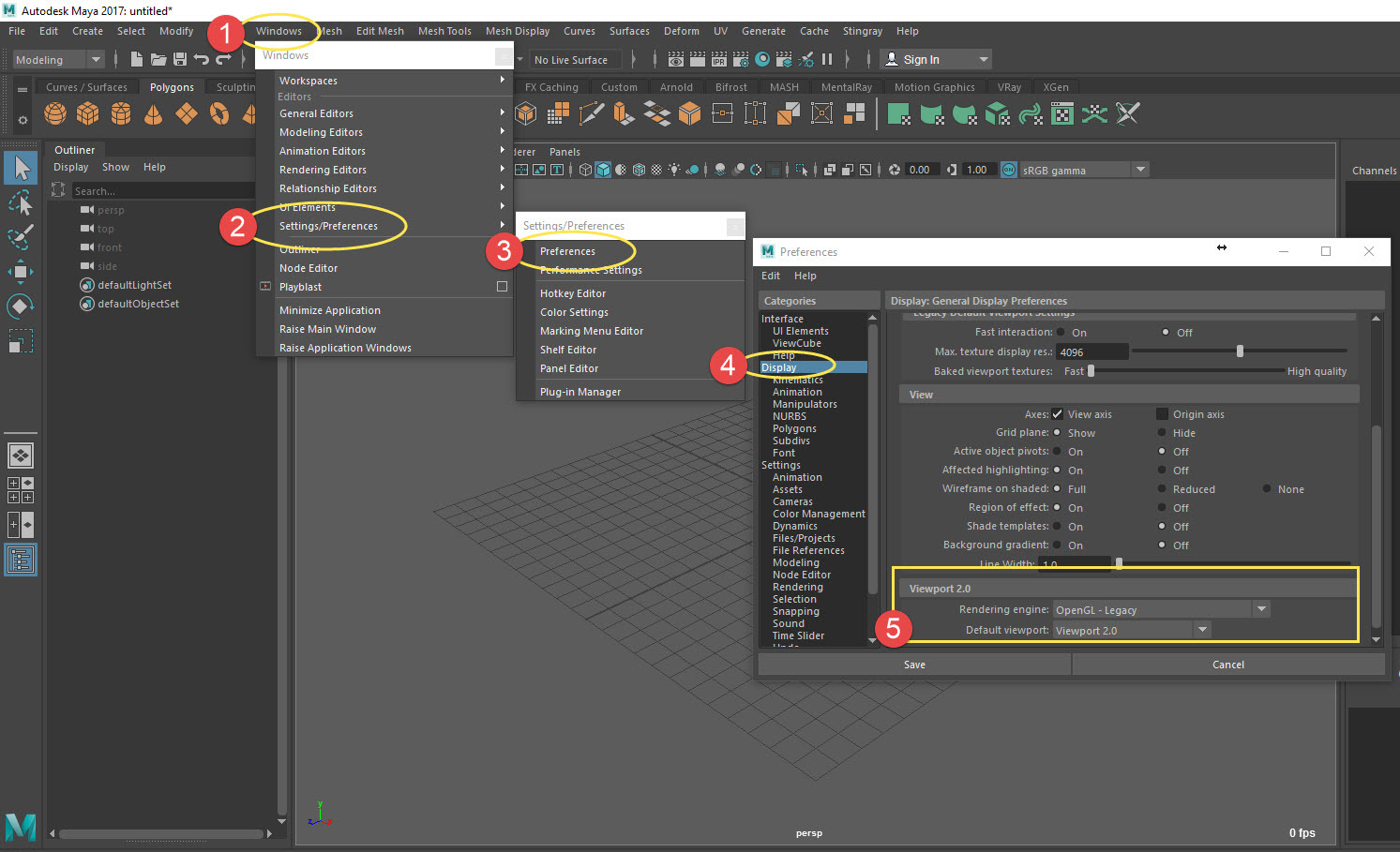Uncheck the View axis checkbox
Image resolution: width=1400 pixels, height=852 pixels.
click(x=1059, y=413)
